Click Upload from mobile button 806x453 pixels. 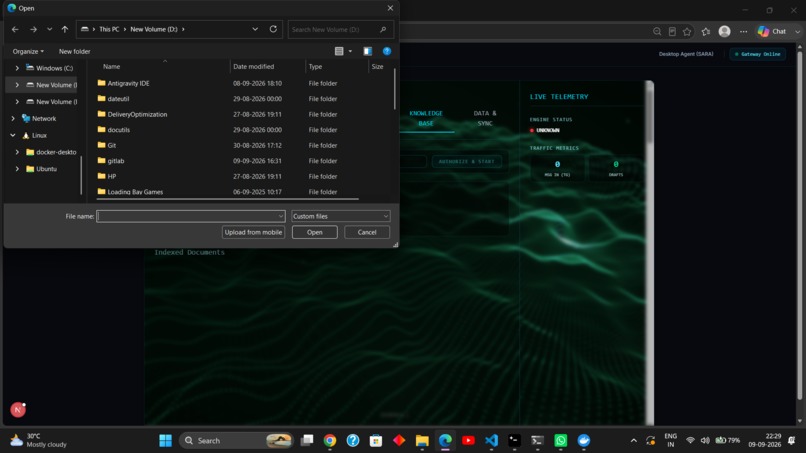[253, 232]
